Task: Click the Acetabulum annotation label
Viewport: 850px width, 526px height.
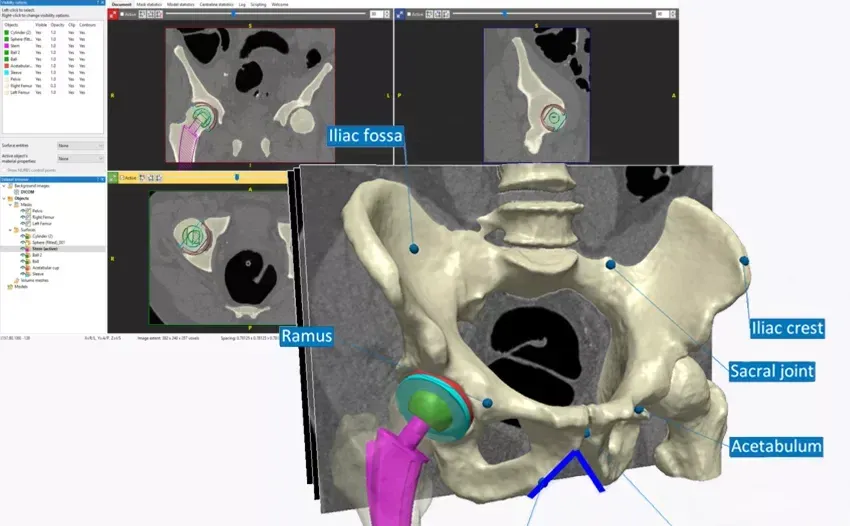Action: [776, 447]
